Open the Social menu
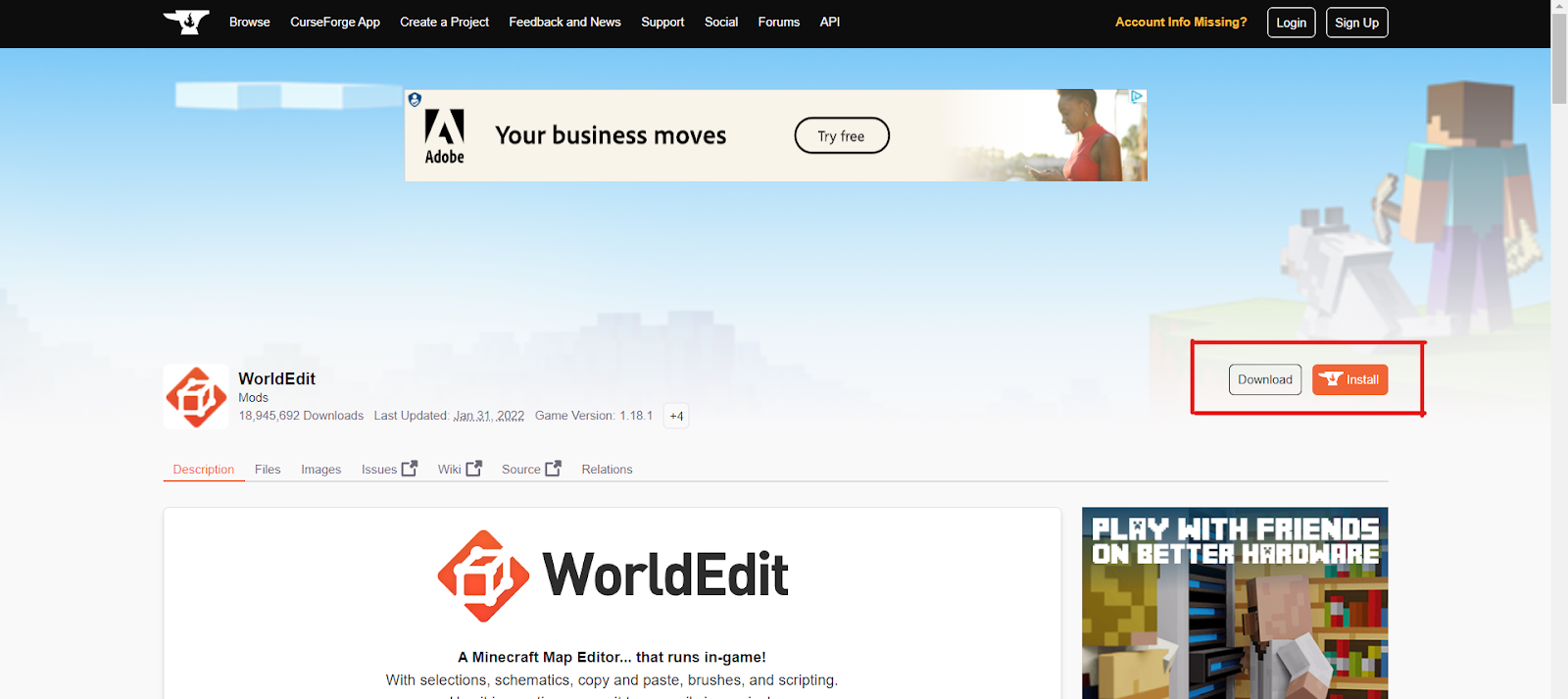Viewport: 1568px width, 699px height. pos(721,22)
